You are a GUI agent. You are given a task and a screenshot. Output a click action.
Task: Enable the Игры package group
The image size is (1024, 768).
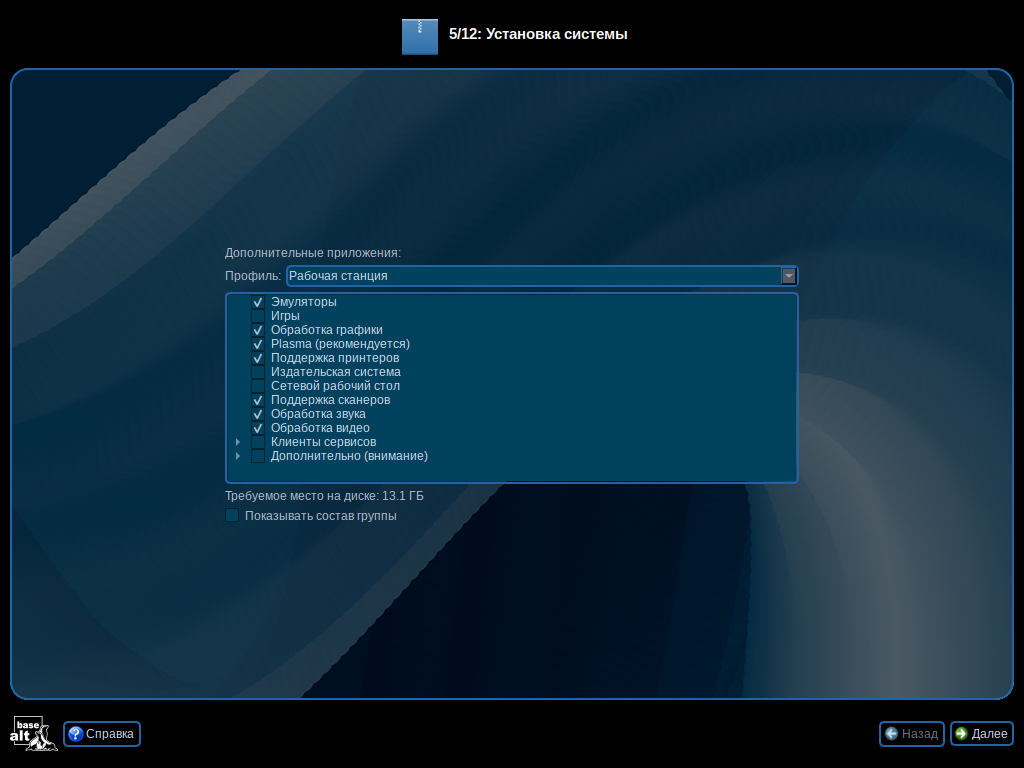pos(258,315)
